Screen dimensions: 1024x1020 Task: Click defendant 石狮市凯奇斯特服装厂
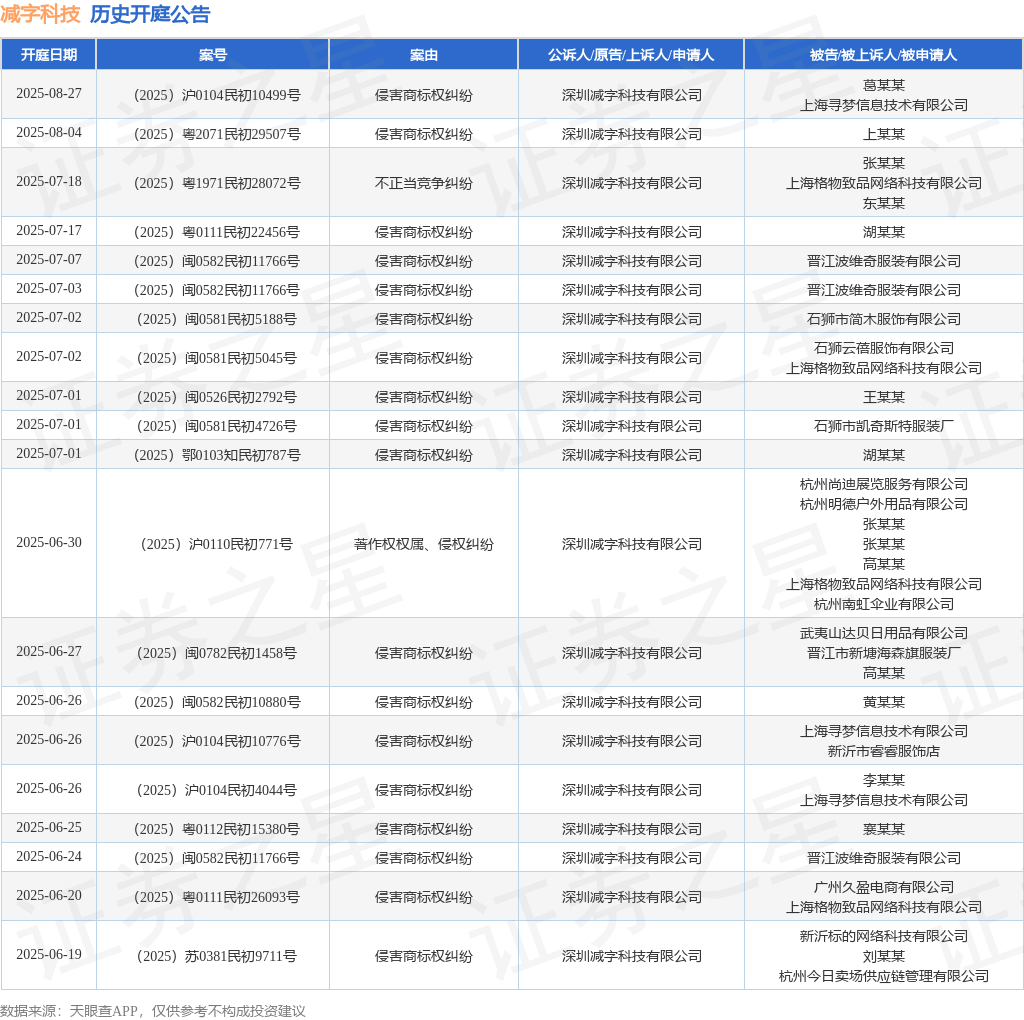tap(884, 426)
